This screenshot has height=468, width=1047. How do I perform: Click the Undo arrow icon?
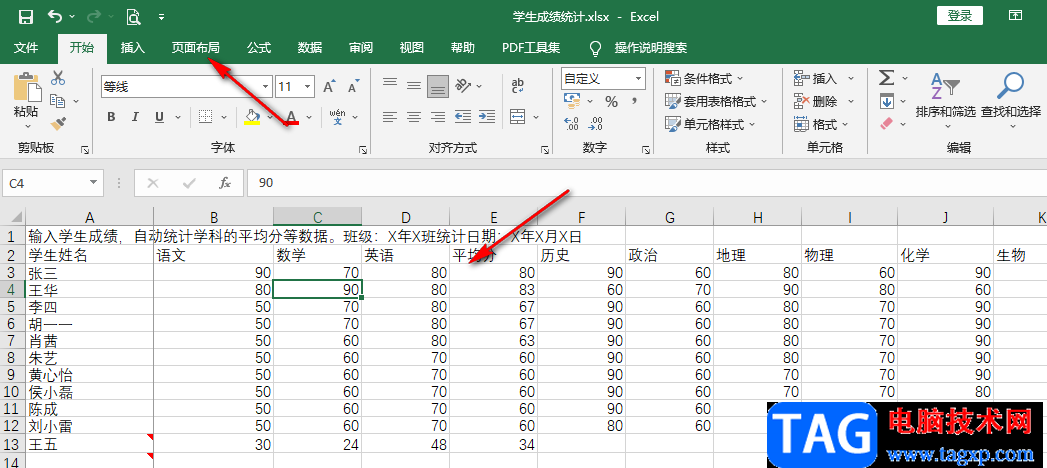pos(57,17)
